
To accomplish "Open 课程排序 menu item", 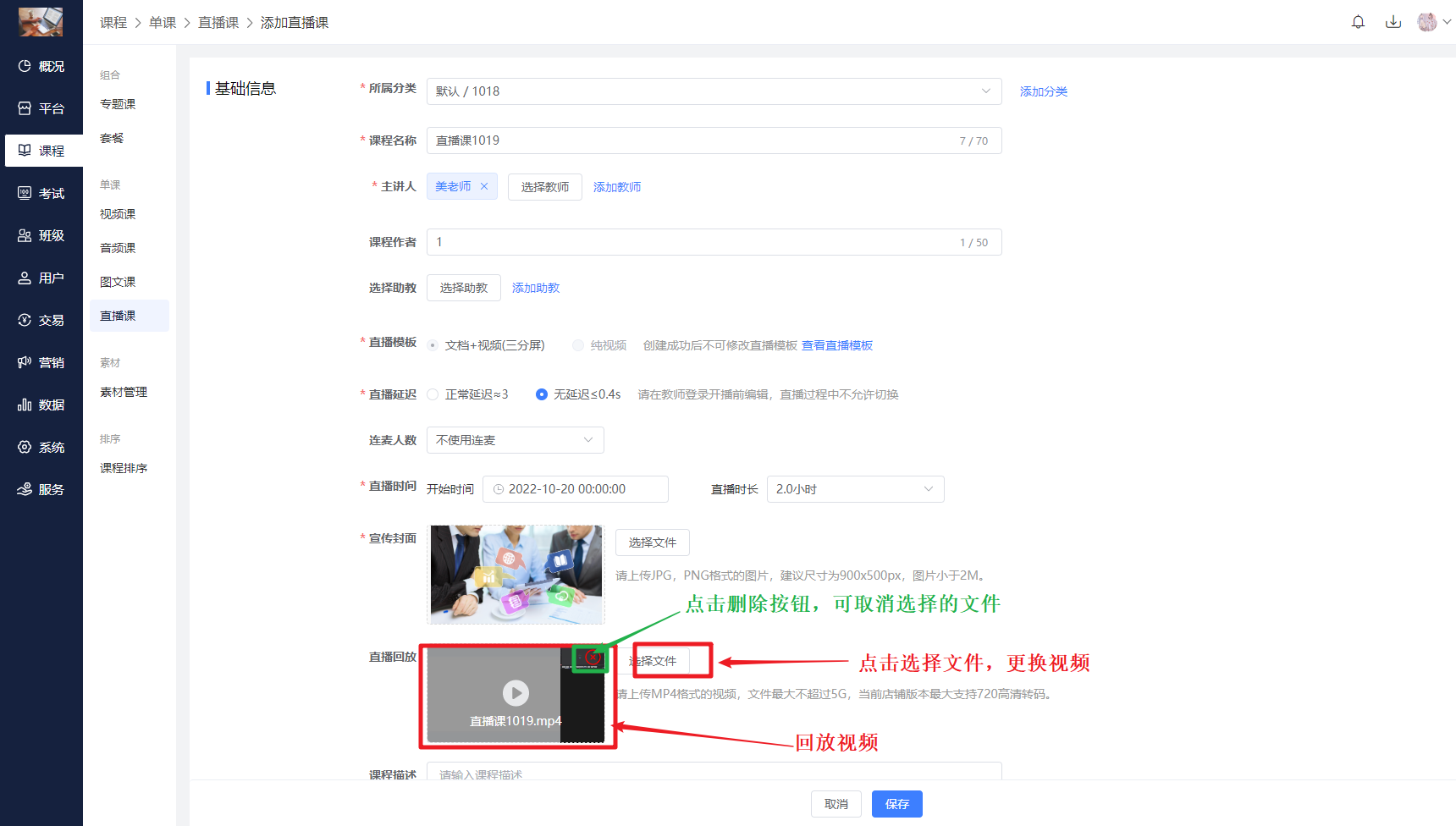I will point(124,468).
